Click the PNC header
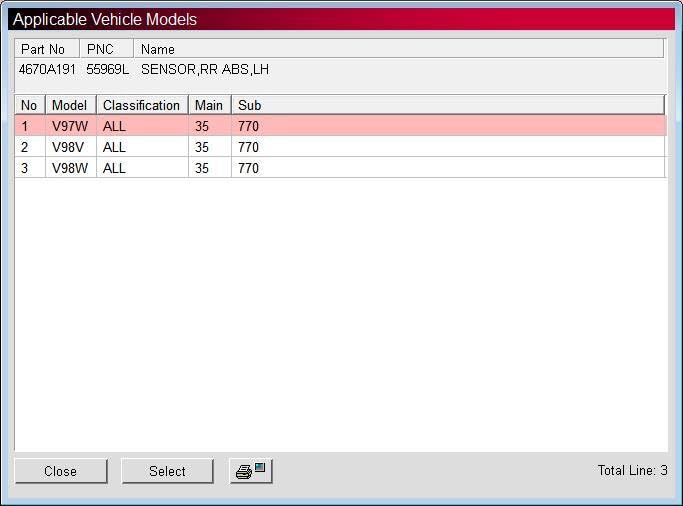683x506 pixels. 106,49
